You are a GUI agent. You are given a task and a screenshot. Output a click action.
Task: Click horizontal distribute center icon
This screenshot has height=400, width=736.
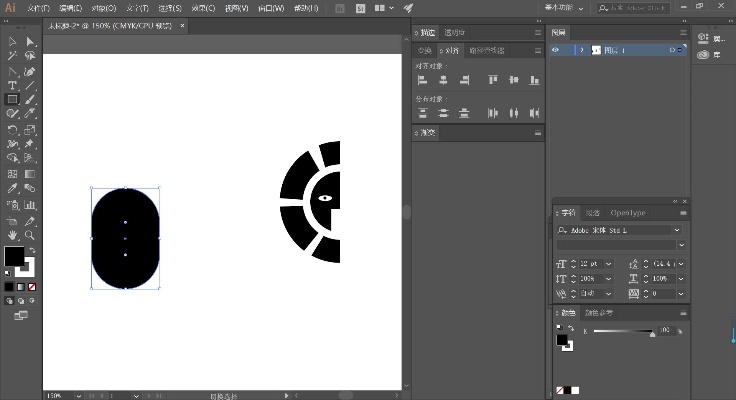pyautogui.click(x=514, y=113)
